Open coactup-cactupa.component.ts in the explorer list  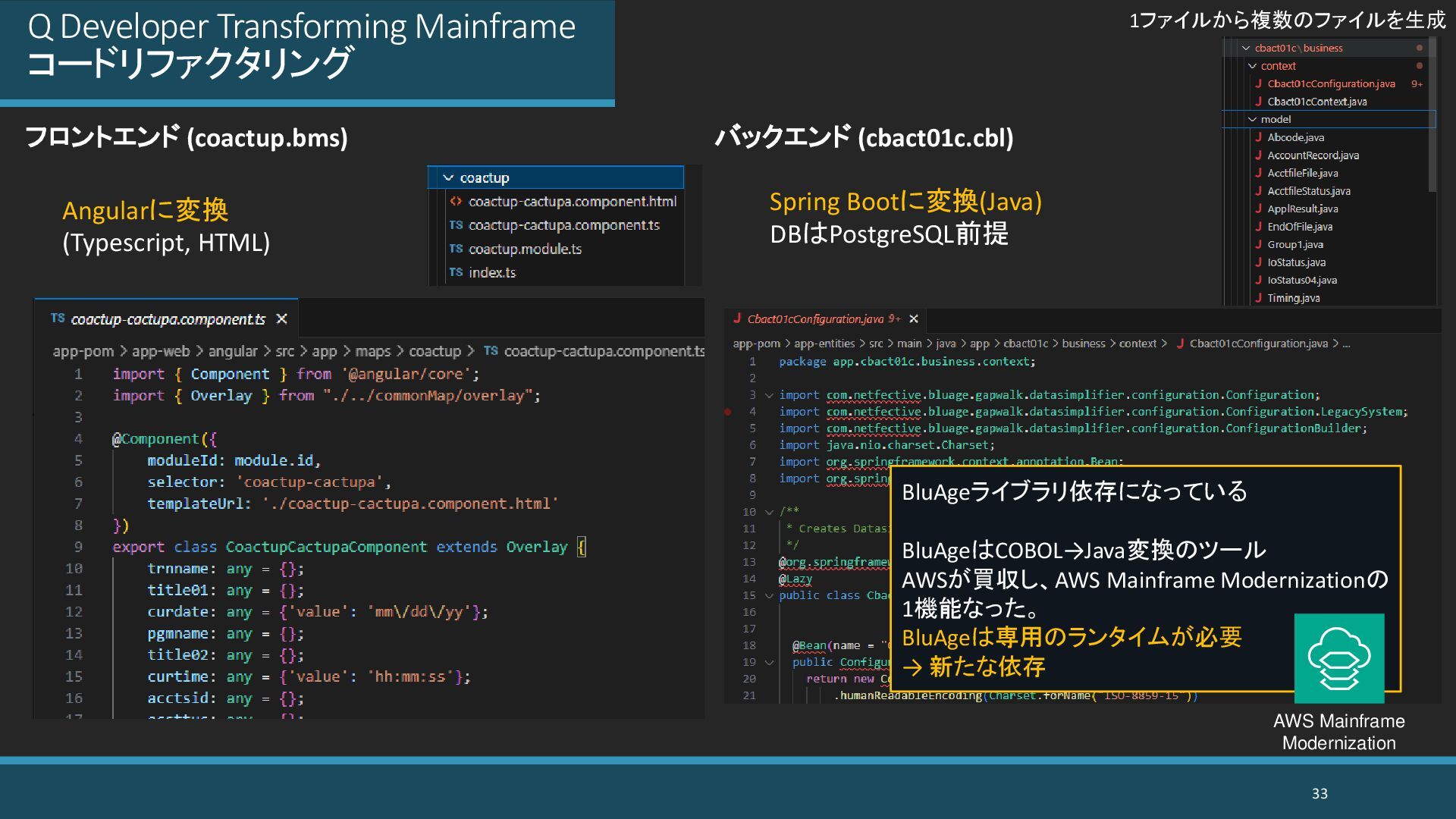click(x=563, y=225)
